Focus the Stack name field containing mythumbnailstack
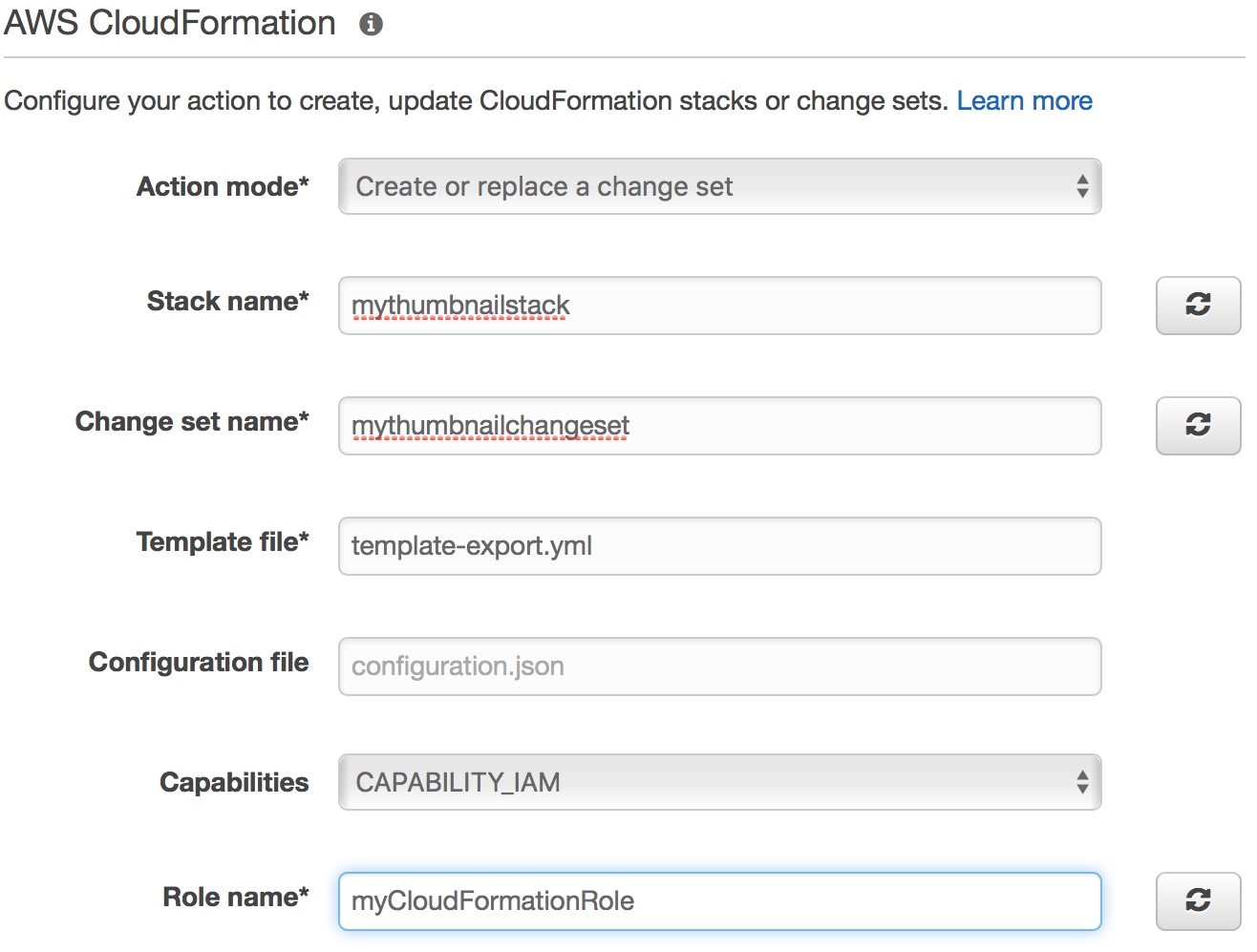 719,306
